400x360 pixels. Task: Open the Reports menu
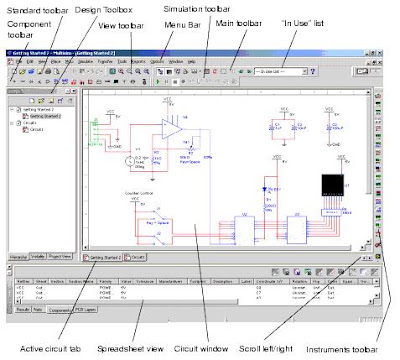pos(138,62)
